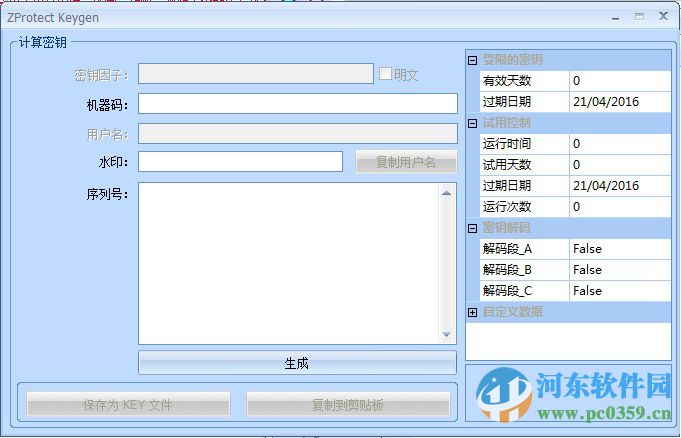The height and width of the screenshot is (438, 681).
Task: Select the 运行次数 value cell
Action: pyautogui.click(x=620, y=206)
